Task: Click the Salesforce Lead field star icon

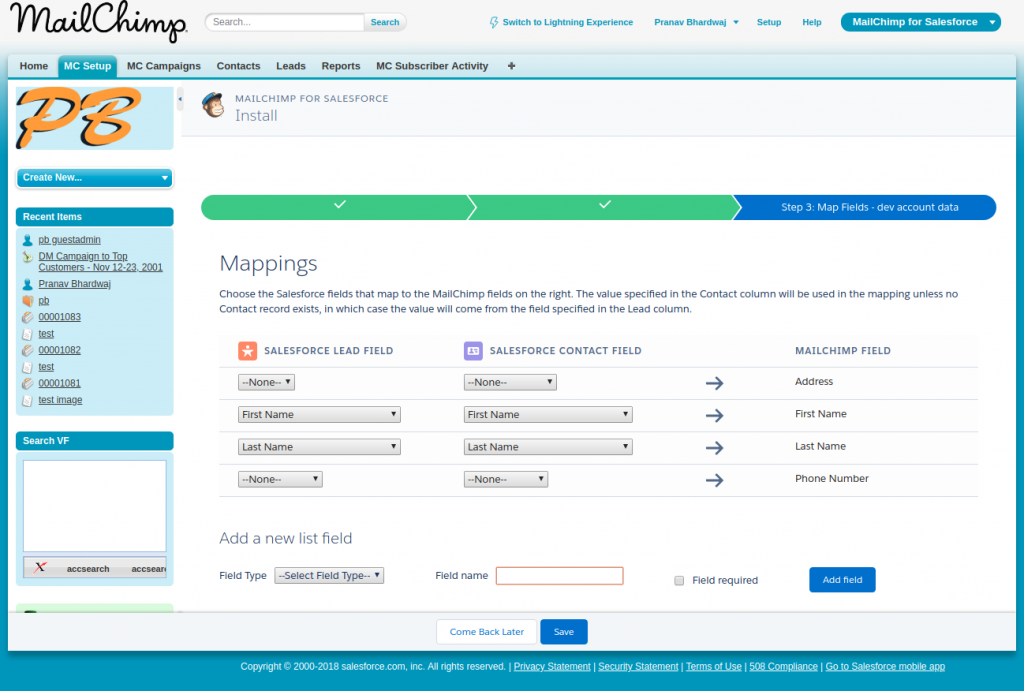Action: (248, 351)
